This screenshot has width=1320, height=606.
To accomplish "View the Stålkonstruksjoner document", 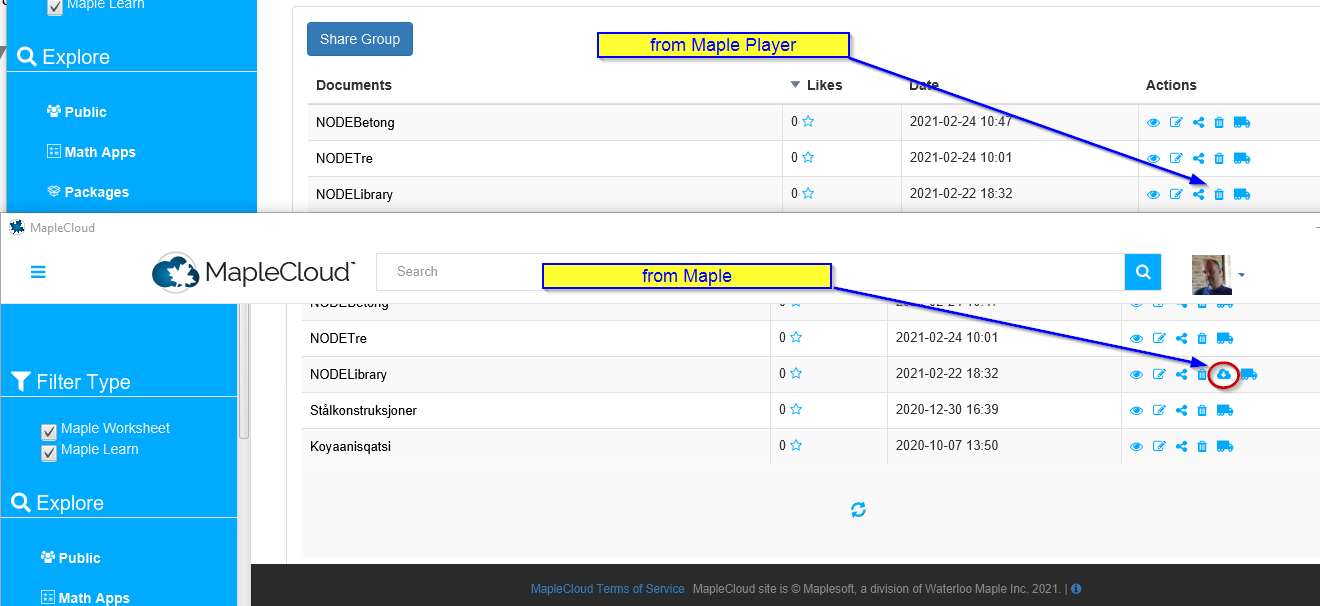I will point(1136,410).
